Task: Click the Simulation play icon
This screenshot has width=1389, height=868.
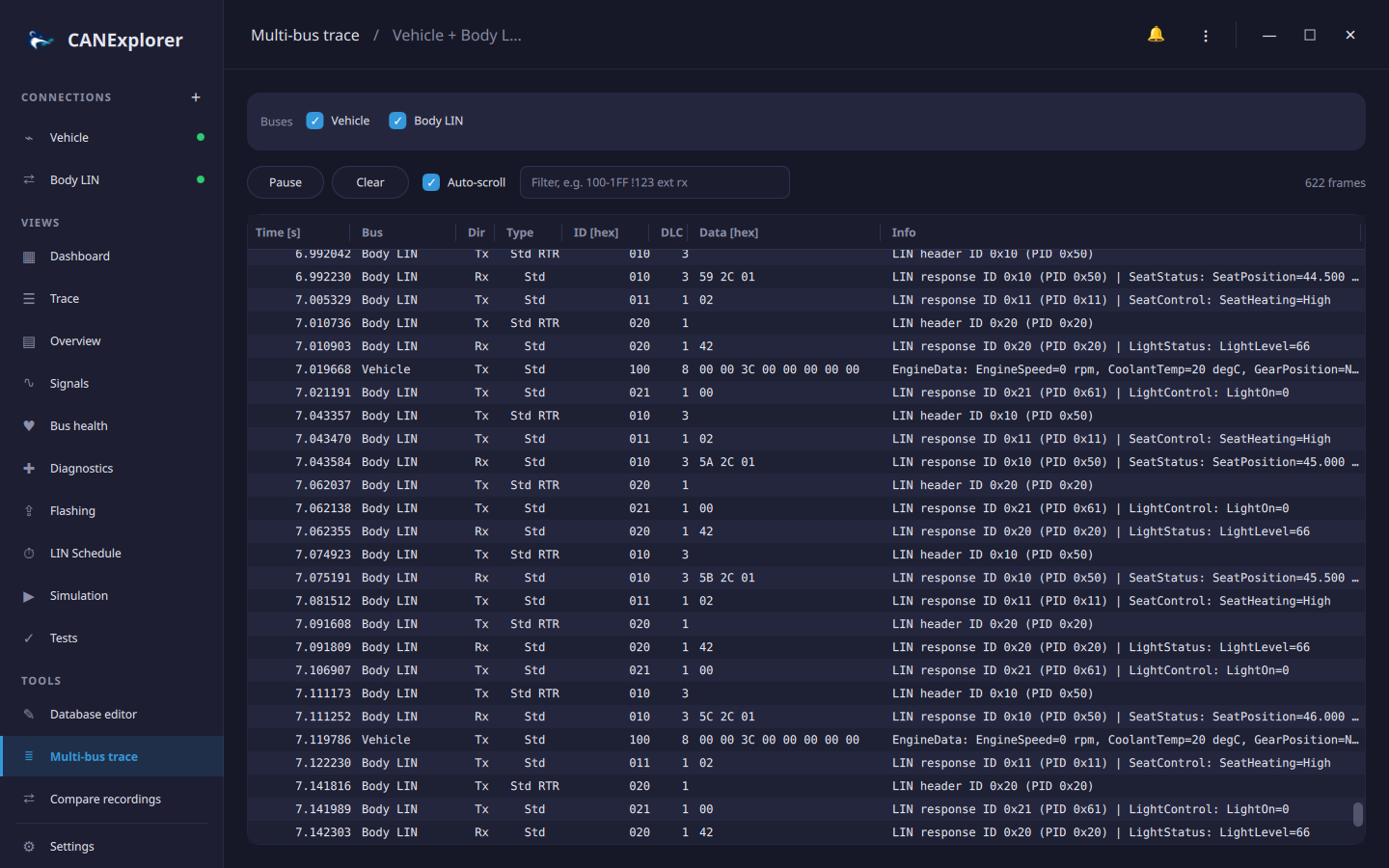Action: [29, 596]
